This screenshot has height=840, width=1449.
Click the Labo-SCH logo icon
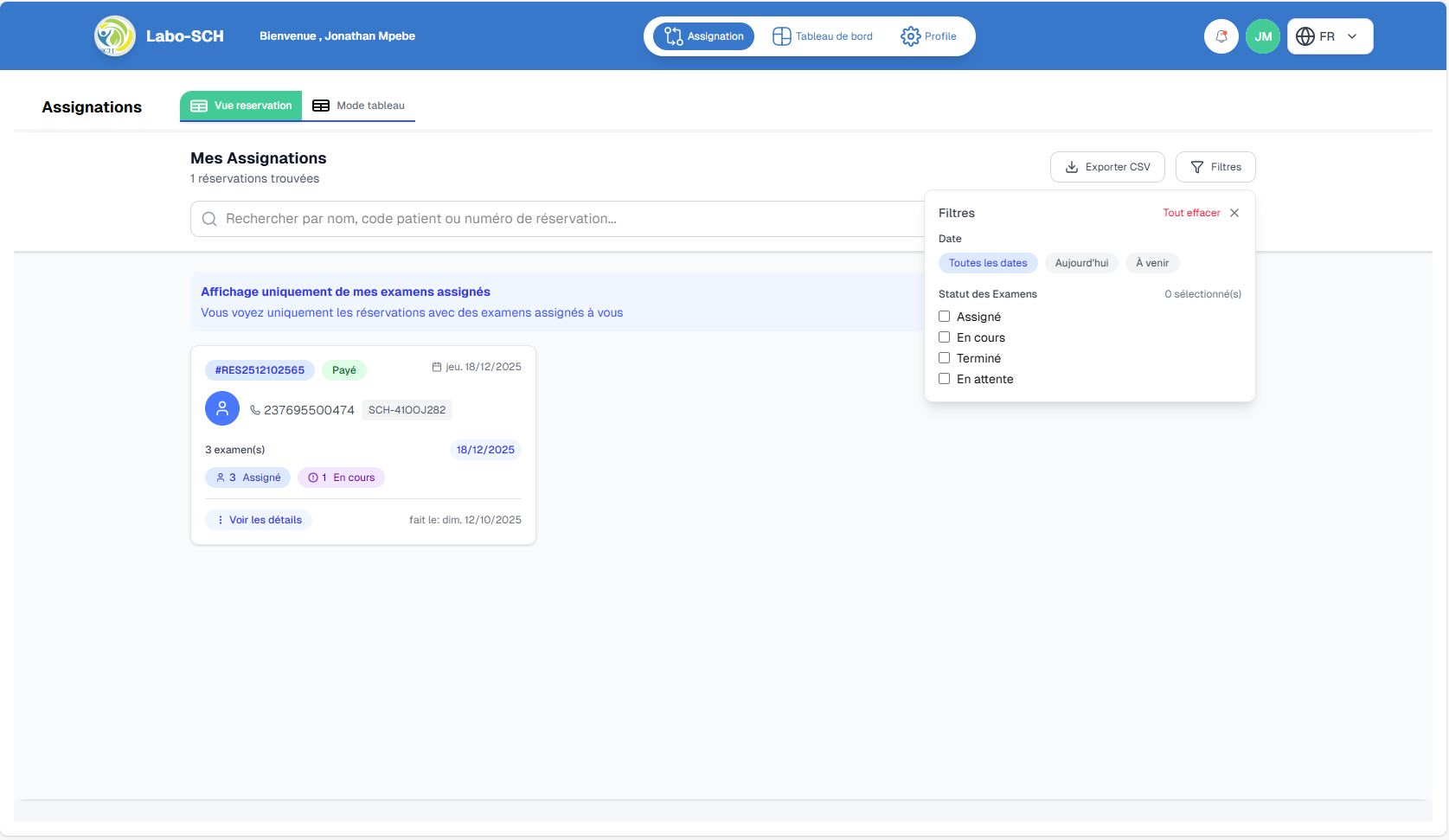coord(114,36)
